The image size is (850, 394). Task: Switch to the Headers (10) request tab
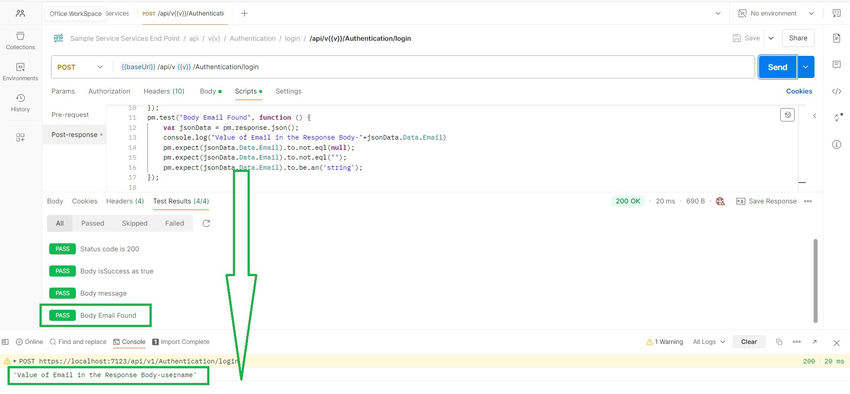[x=164, y=91]
